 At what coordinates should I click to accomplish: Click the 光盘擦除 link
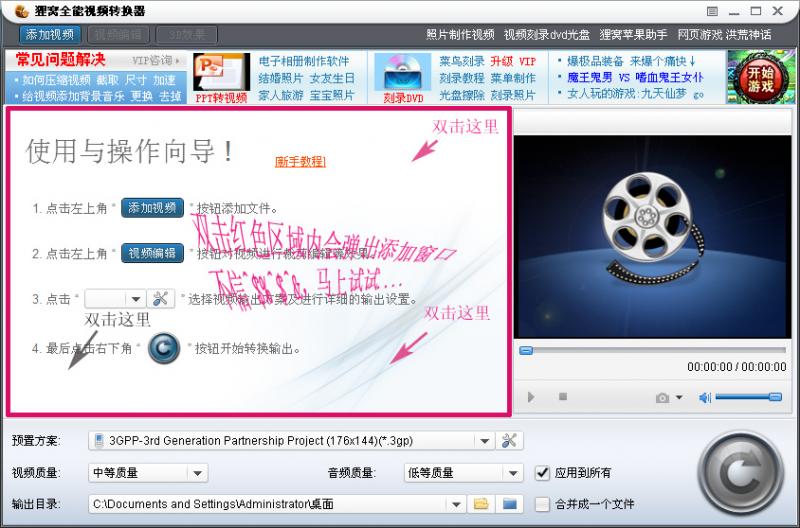(462, 95)
